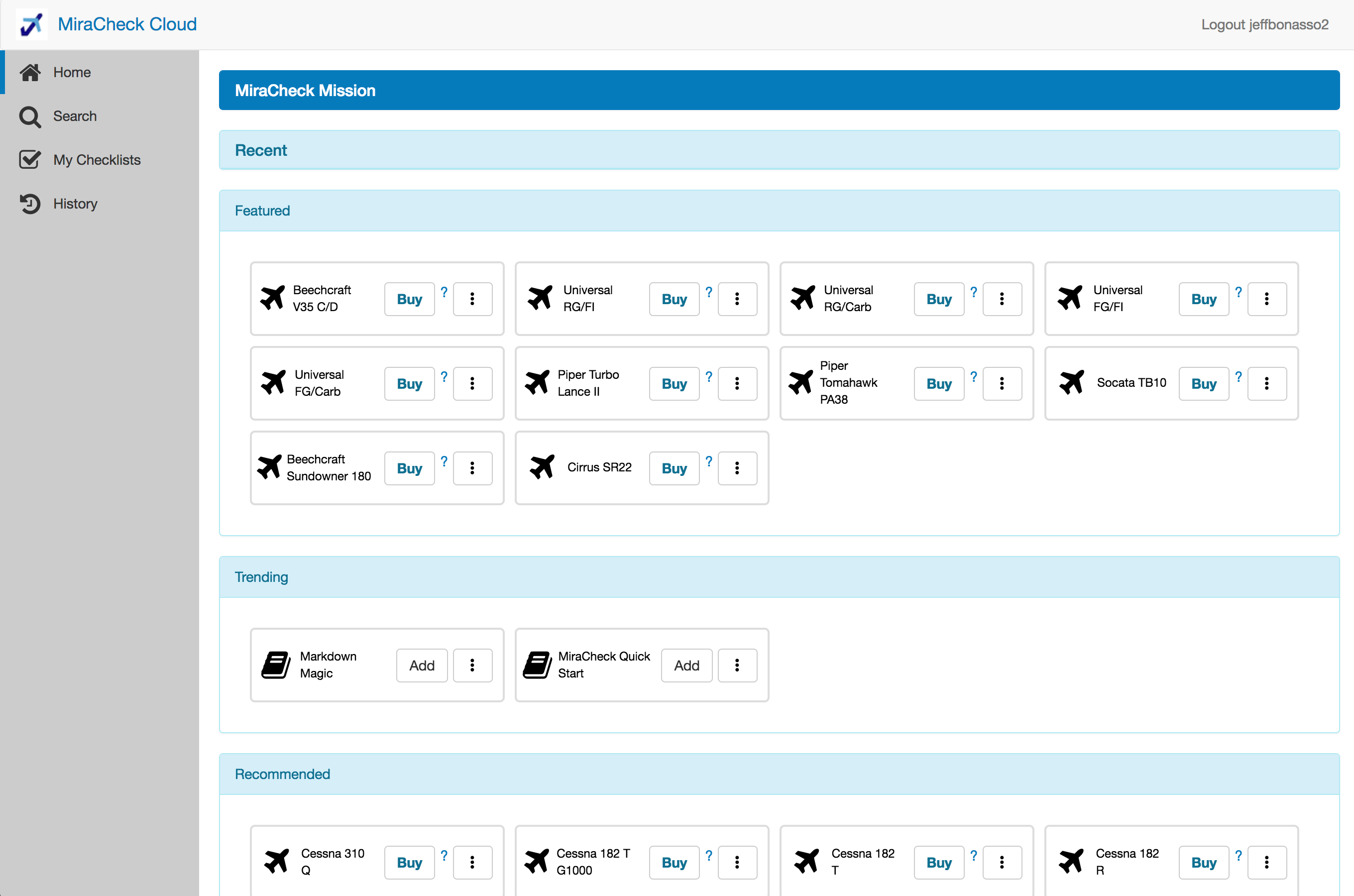Click airplane icon of Cessna 182 R

click(x=1071, y=861)
